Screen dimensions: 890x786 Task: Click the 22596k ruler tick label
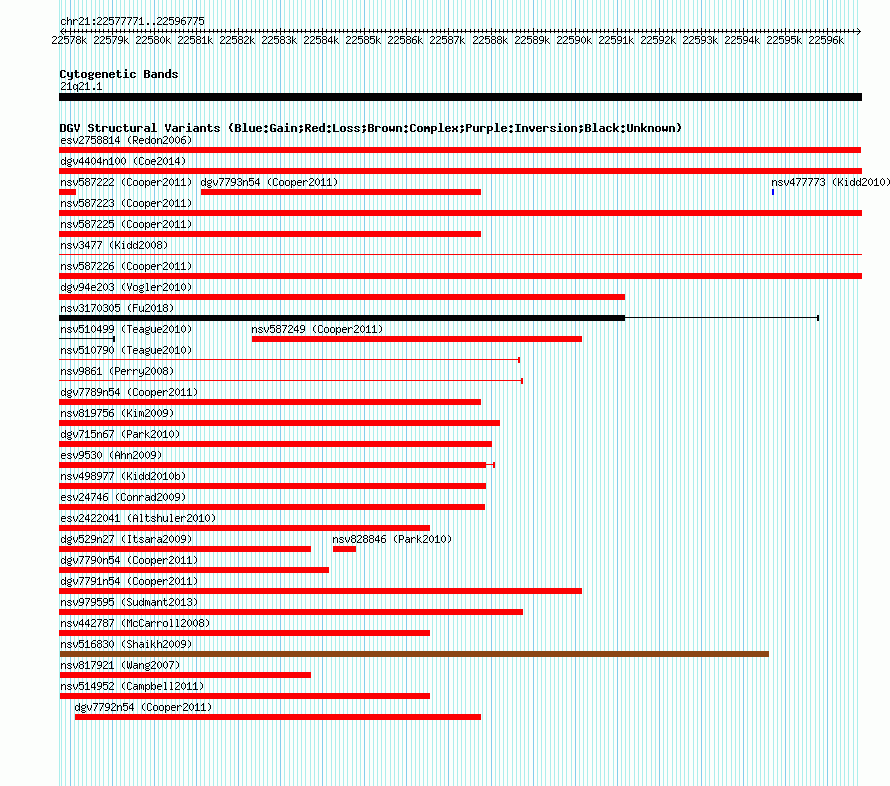pyautogui.click(x=826, y=40)
